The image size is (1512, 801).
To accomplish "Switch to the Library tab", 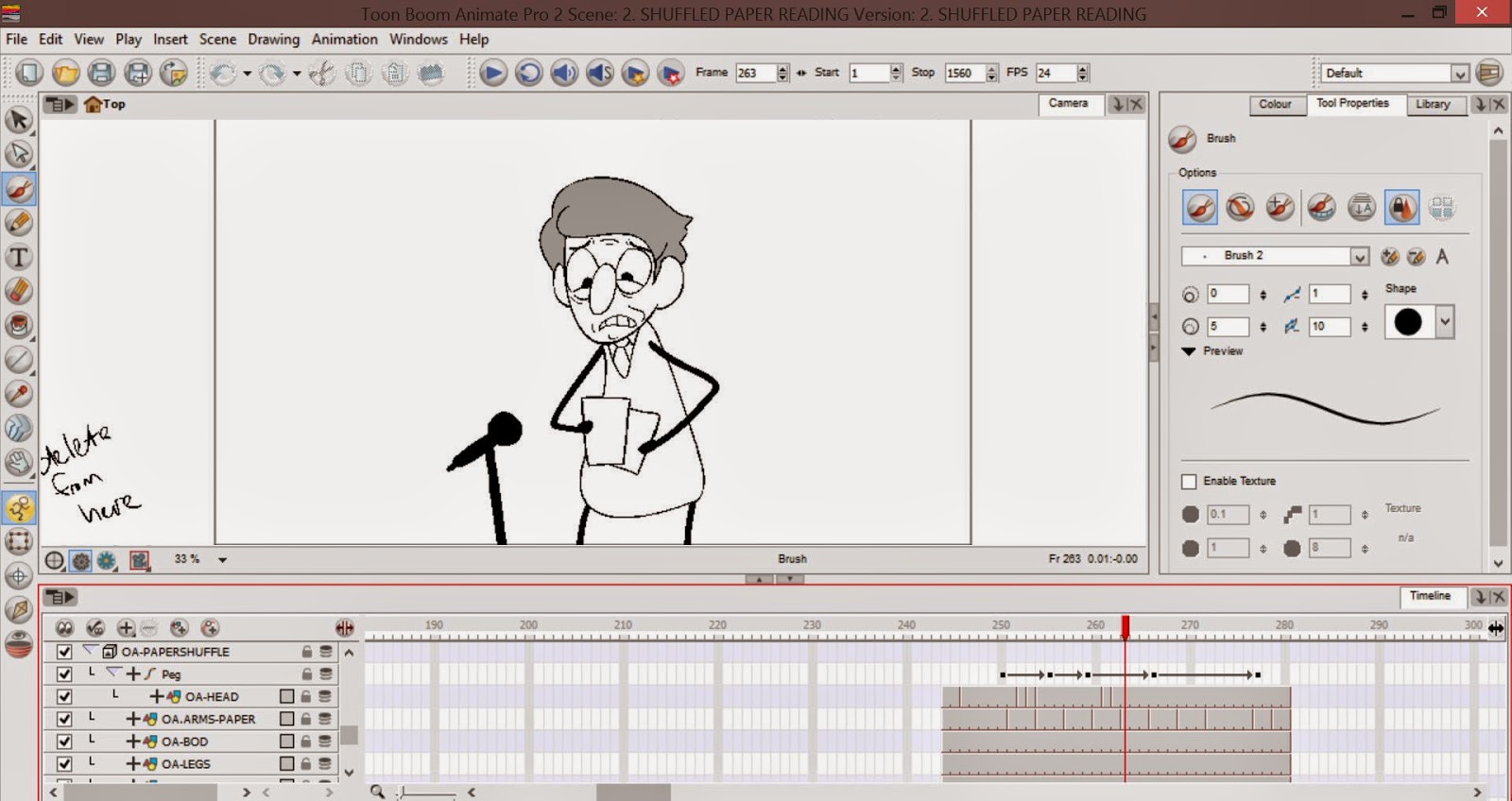I will [x=1433, y=104].
